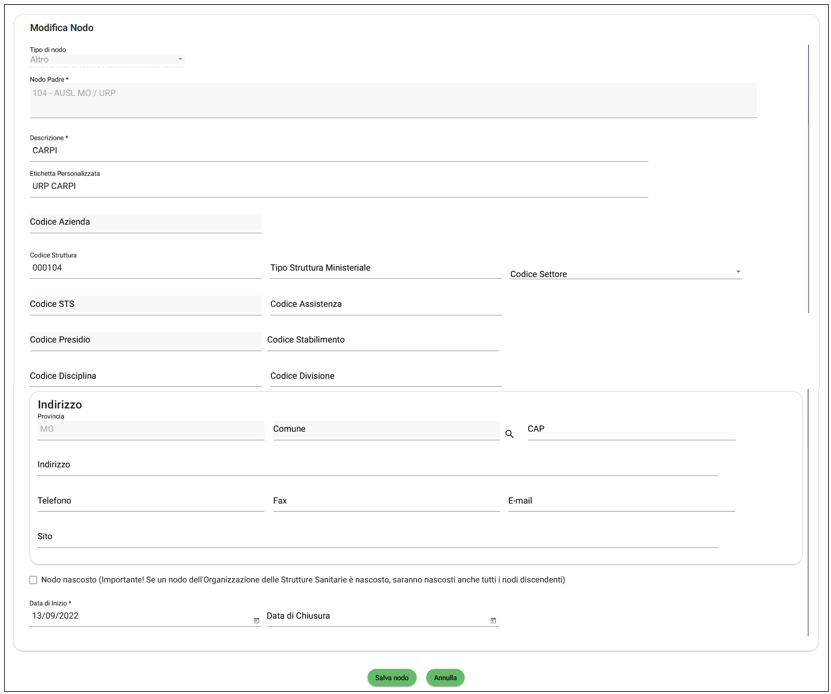Click the Sito input field

coord(377,537)
